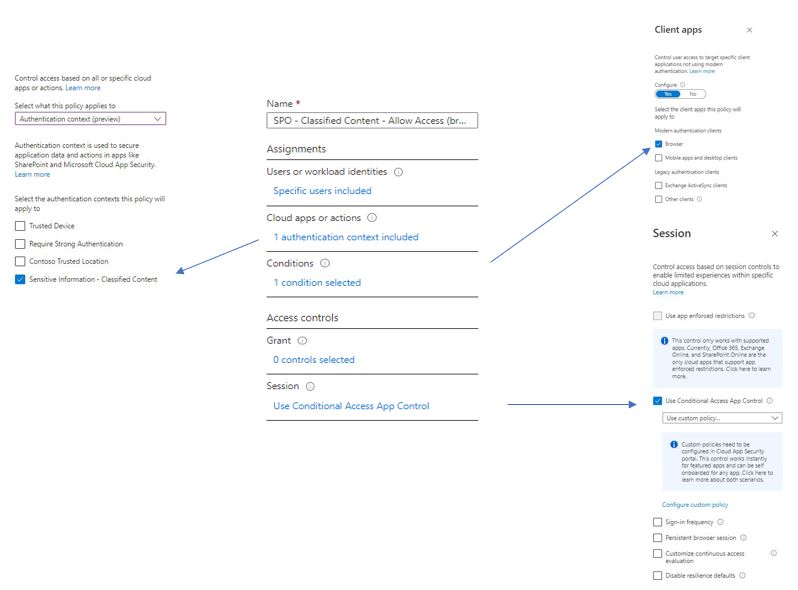Viewport: 798px width, 590px height.
Task: Click Configure custom policy link
Action: pyautogui.click(x=695, y=505)
